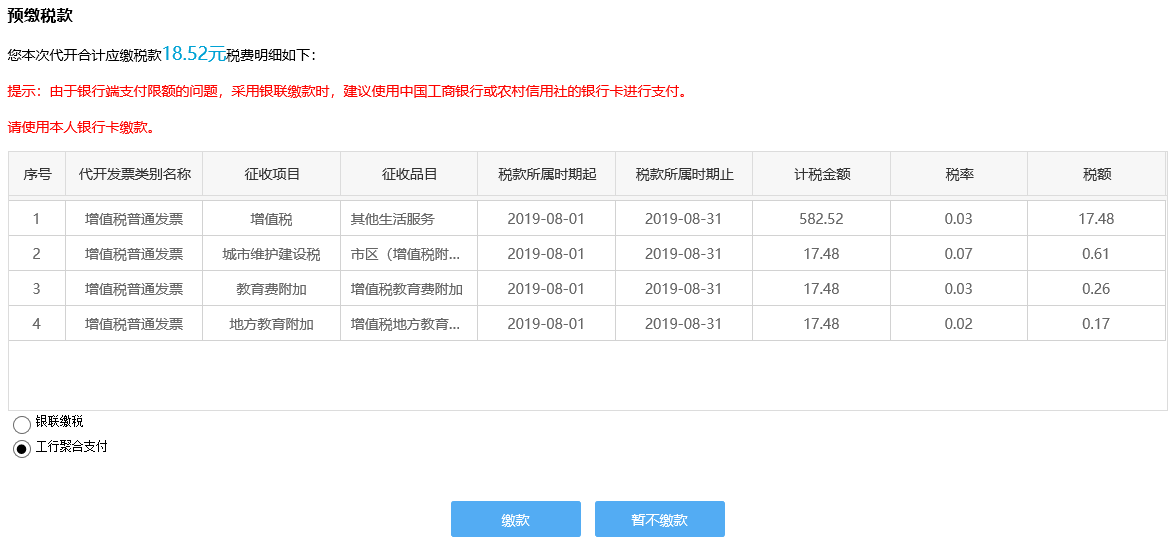
Task: Click the 0.17 tax amount cell
Action: tap(1096, 324)
